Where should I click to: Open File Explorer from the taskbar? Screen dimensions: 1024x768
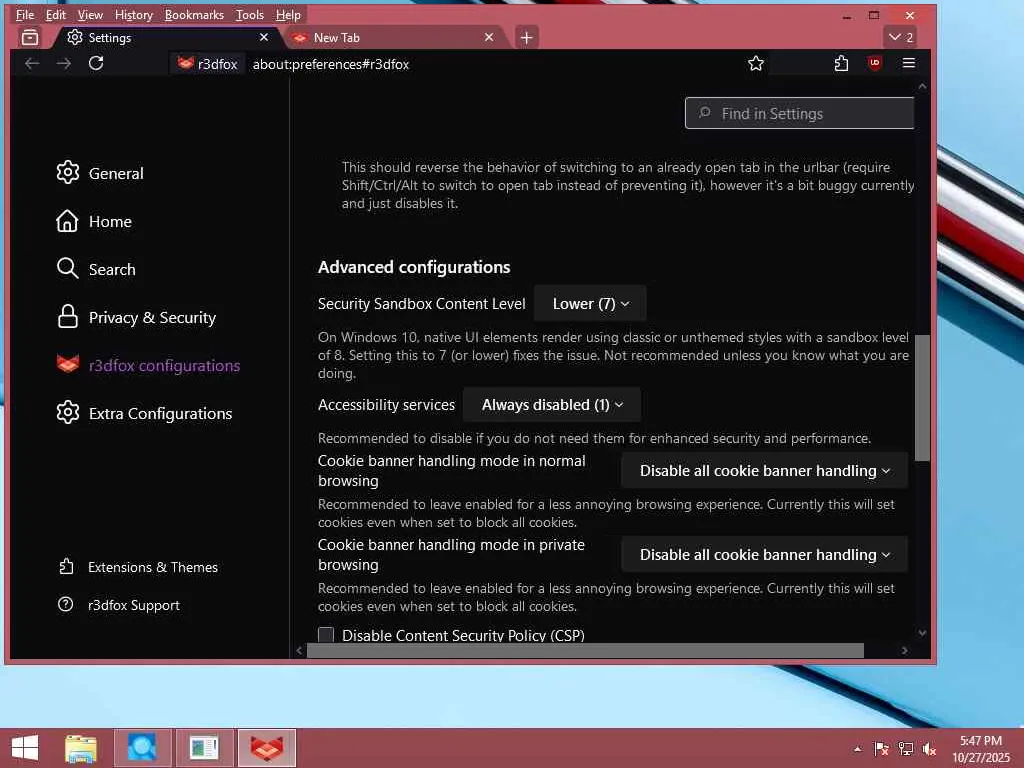point(81,748)
